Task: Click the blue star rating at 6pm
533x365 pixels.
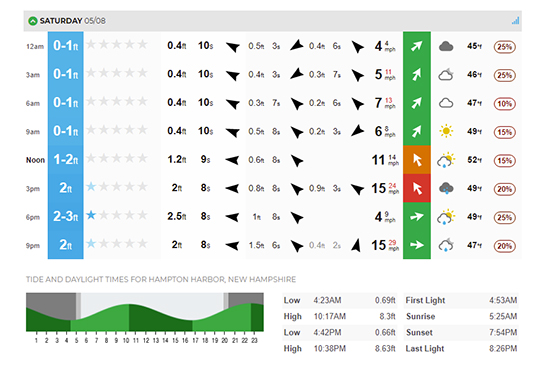Action: coord(91,215)
